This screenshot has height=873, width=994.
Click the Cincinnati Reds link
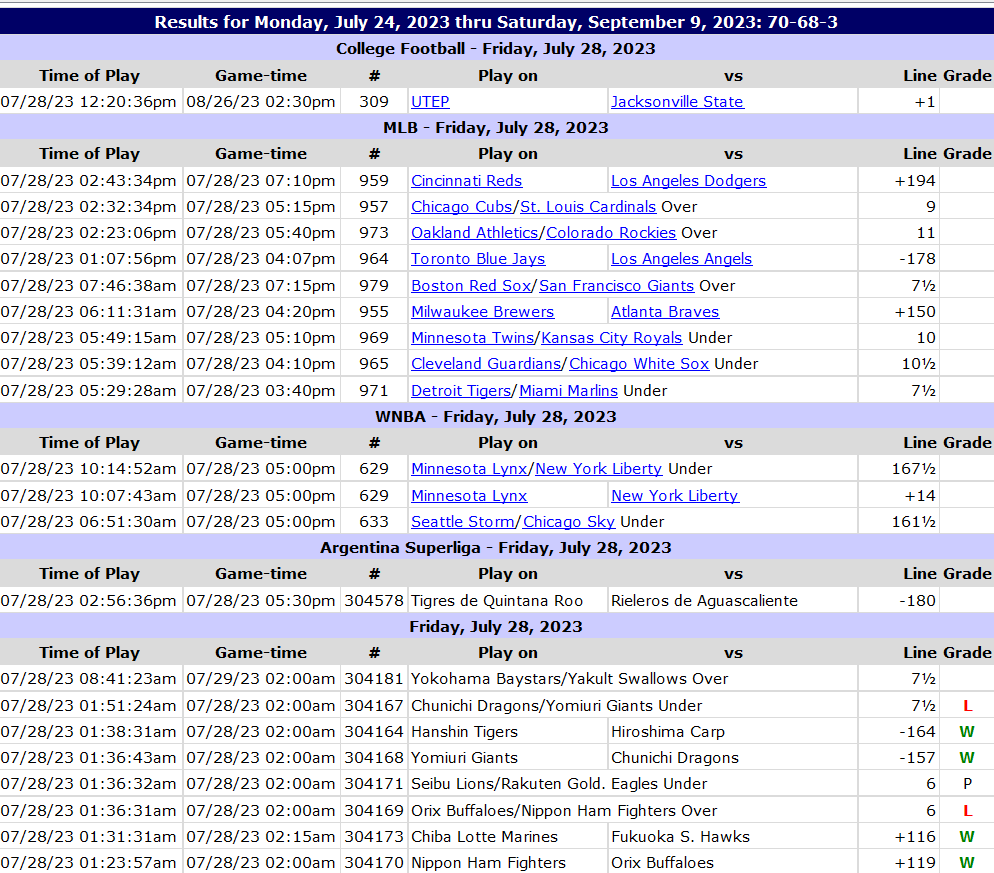click(466, 181)
